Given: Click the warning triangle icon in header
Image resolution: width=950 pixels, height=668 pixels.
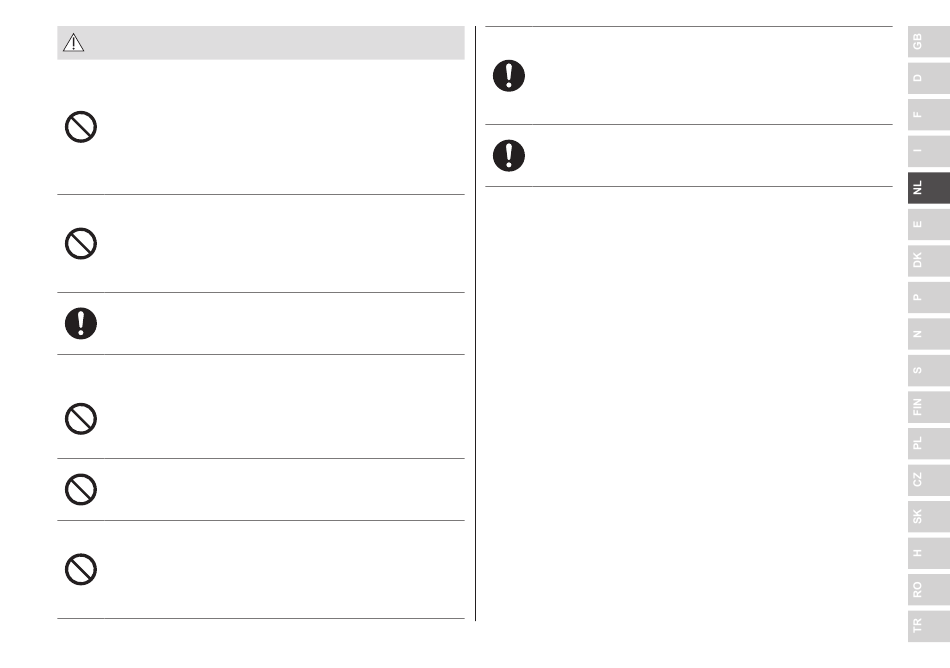Looking at the screenshot, I should pos(73,42).
